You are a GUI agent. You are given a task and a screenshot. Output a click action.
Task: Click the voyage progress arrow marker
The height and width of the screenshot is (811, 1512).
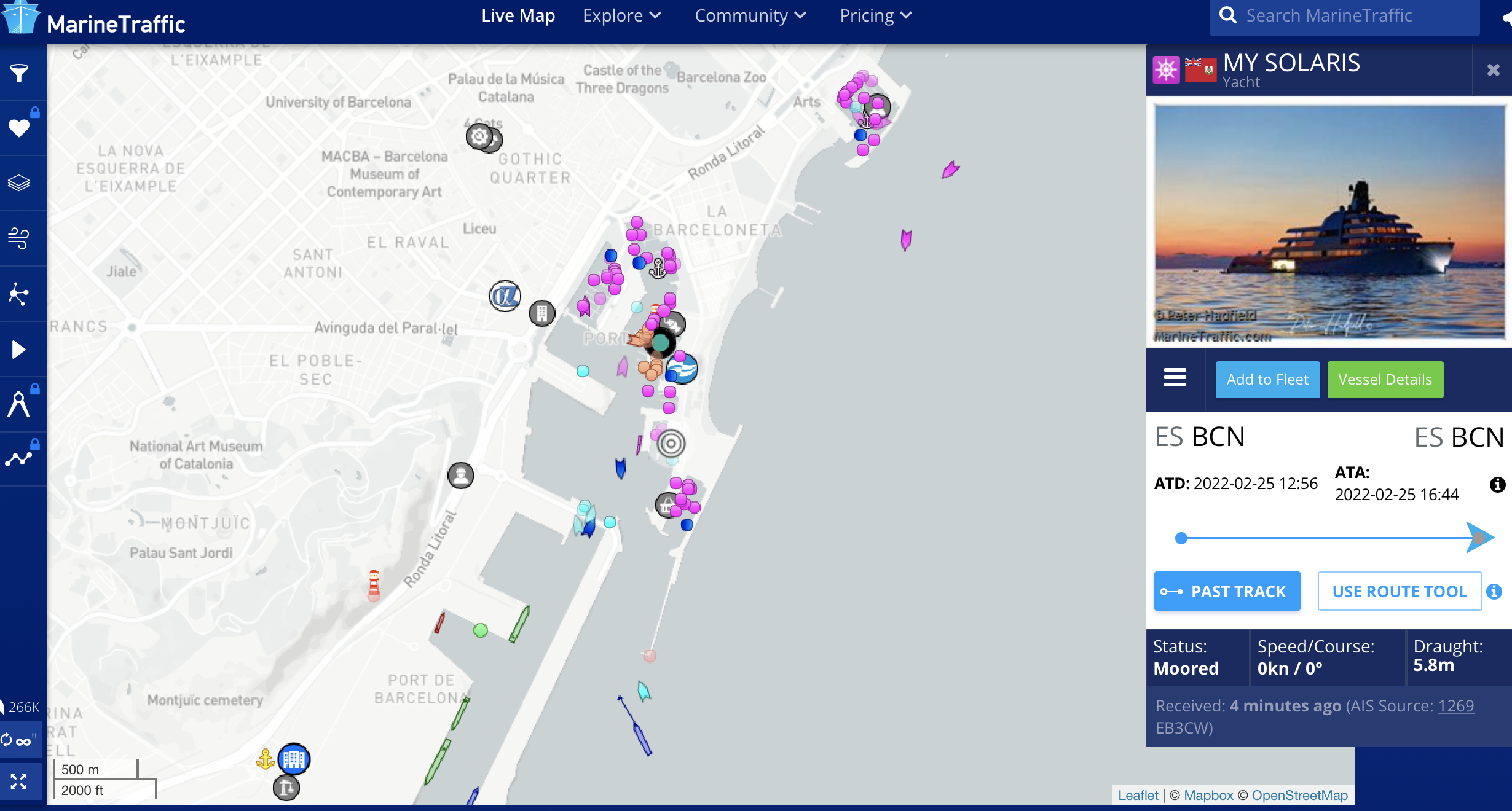click(1479, 538)
